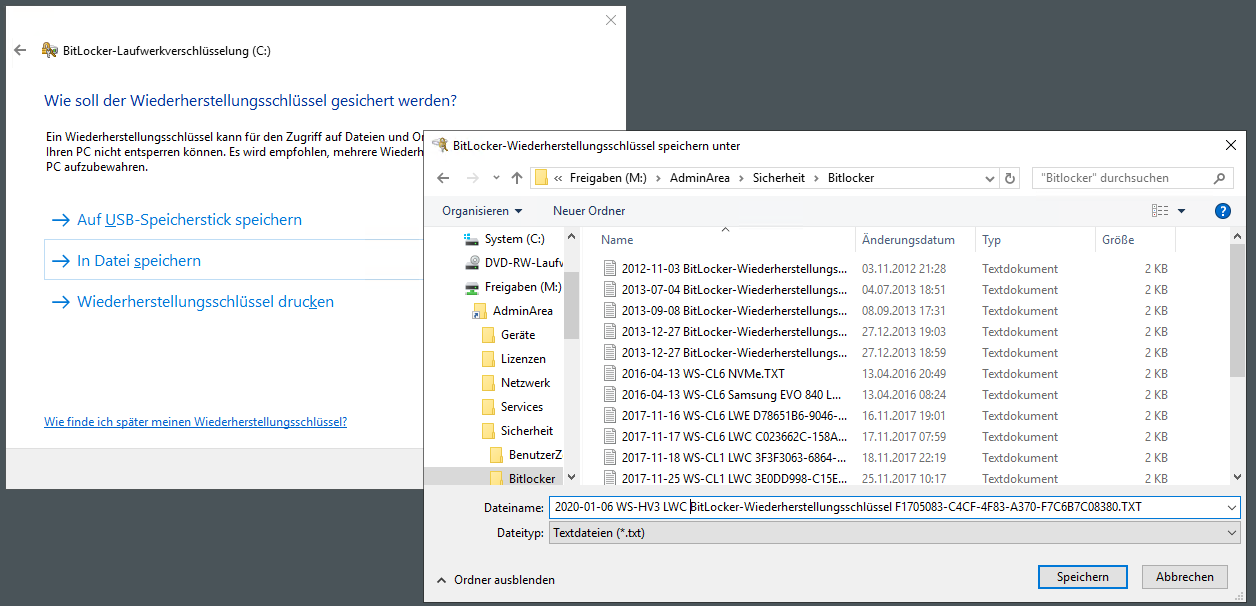Click the BitLocker key icon in the wizard title

(x=49, y=50)
